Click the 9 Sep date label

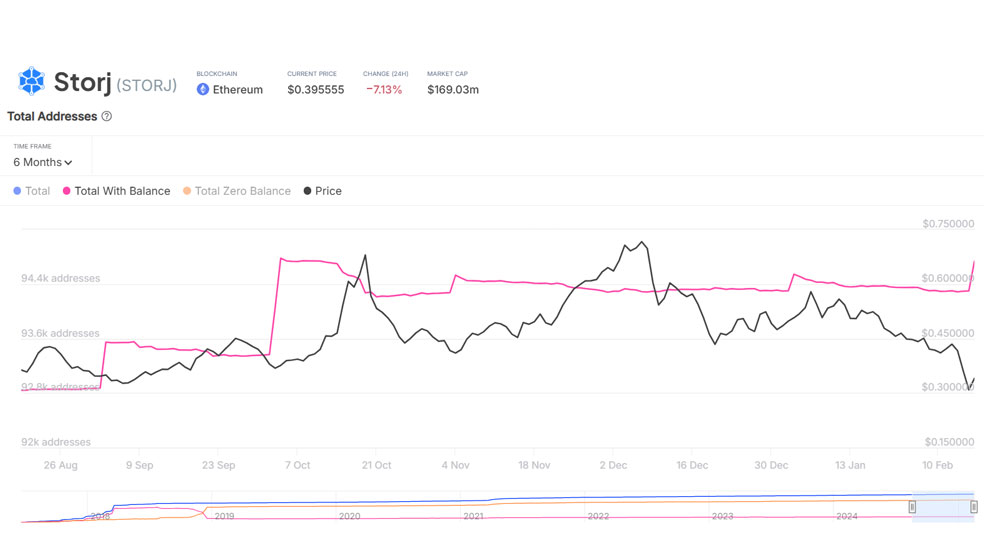click(139, 465)
